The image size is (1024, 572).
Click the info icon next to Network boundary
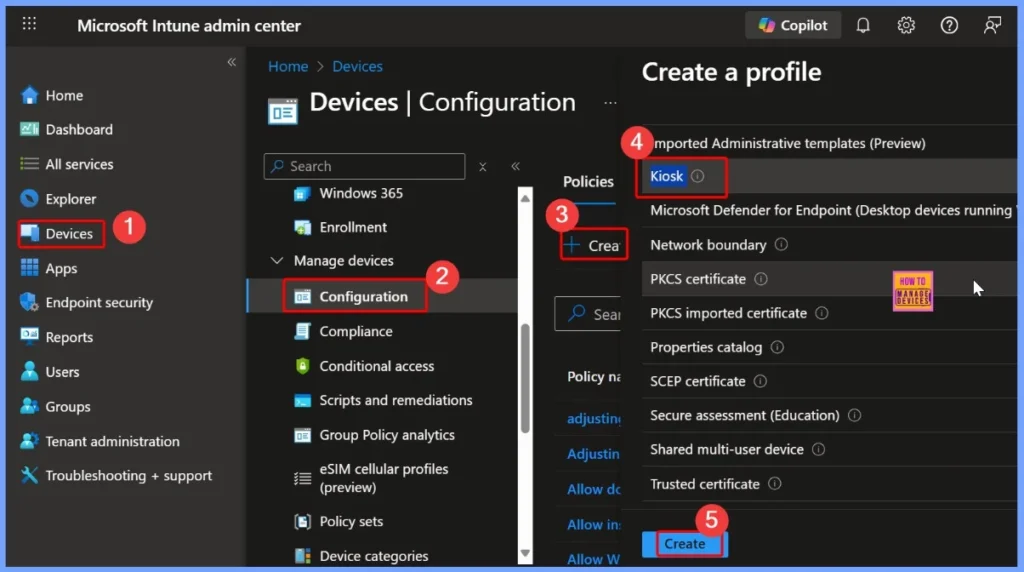point(781,244)
